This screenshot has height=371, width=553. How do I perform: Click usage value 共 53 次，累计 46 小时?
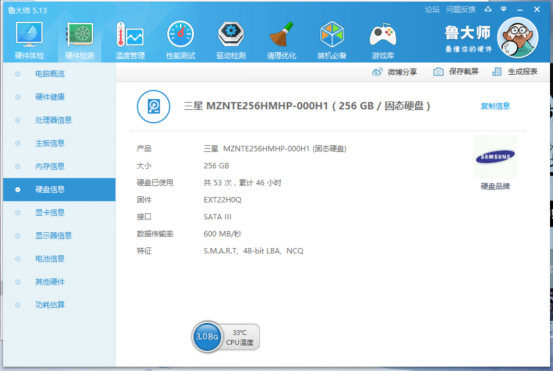coord(242,183)
